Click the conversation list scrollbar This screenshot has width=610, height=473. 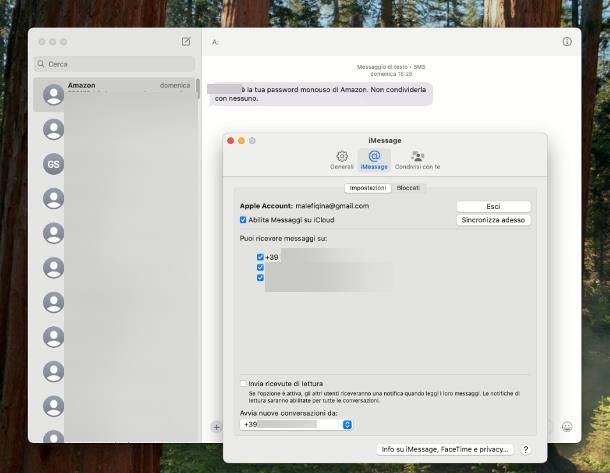(x=198, y=88)
